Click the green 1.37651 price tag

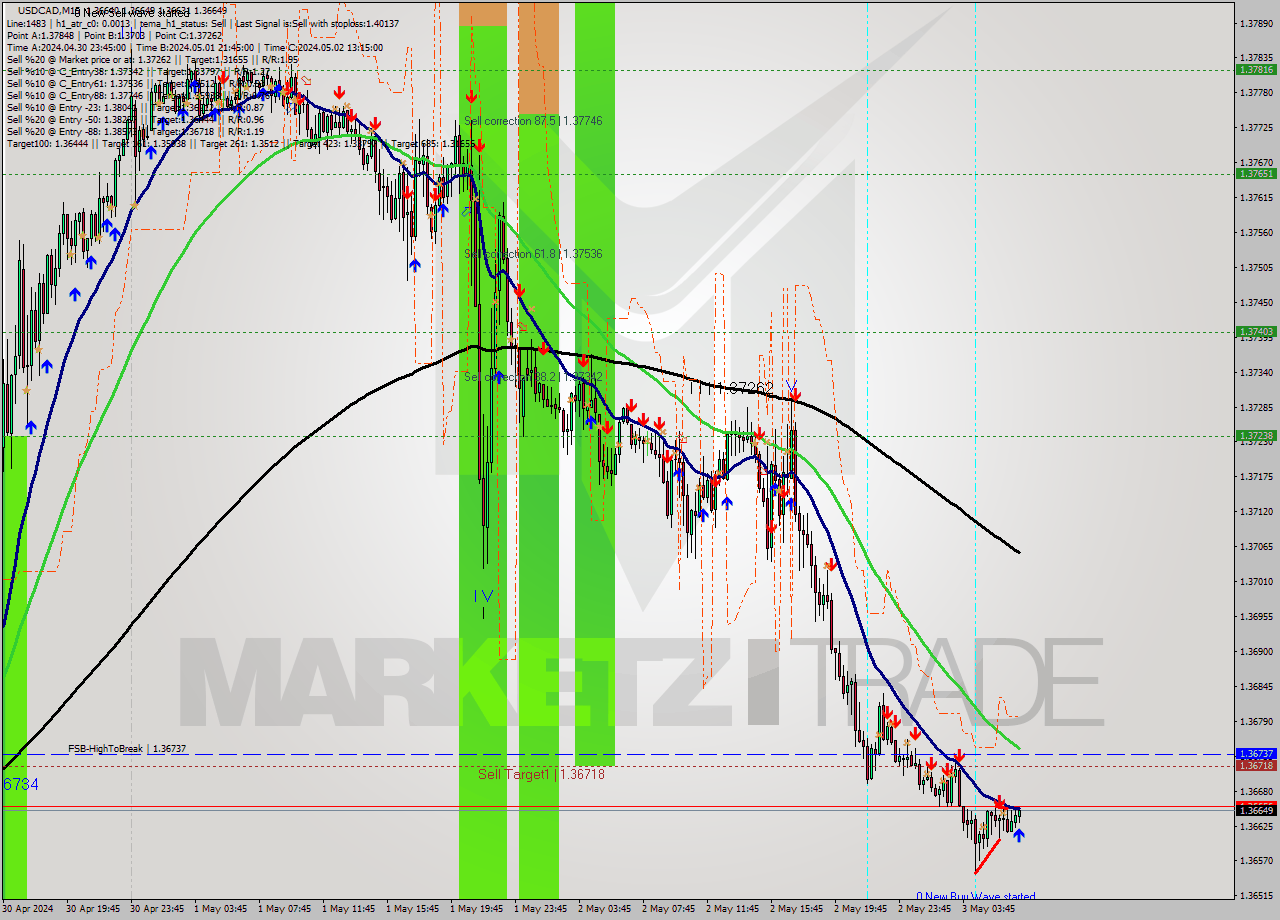coord(1256,173)
